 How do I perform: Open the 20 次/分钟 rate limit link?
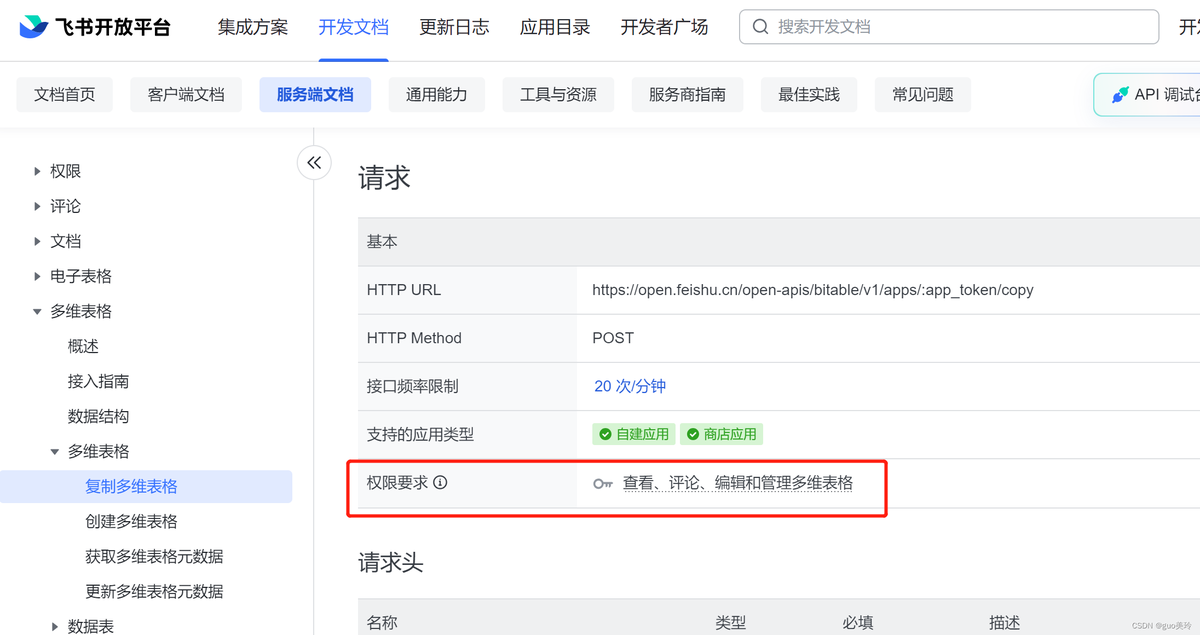(630, 386)
